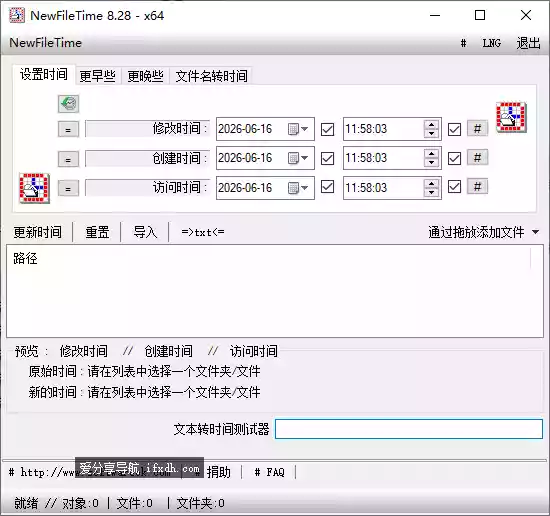Open the # FAQ link

tap(269, 472)
